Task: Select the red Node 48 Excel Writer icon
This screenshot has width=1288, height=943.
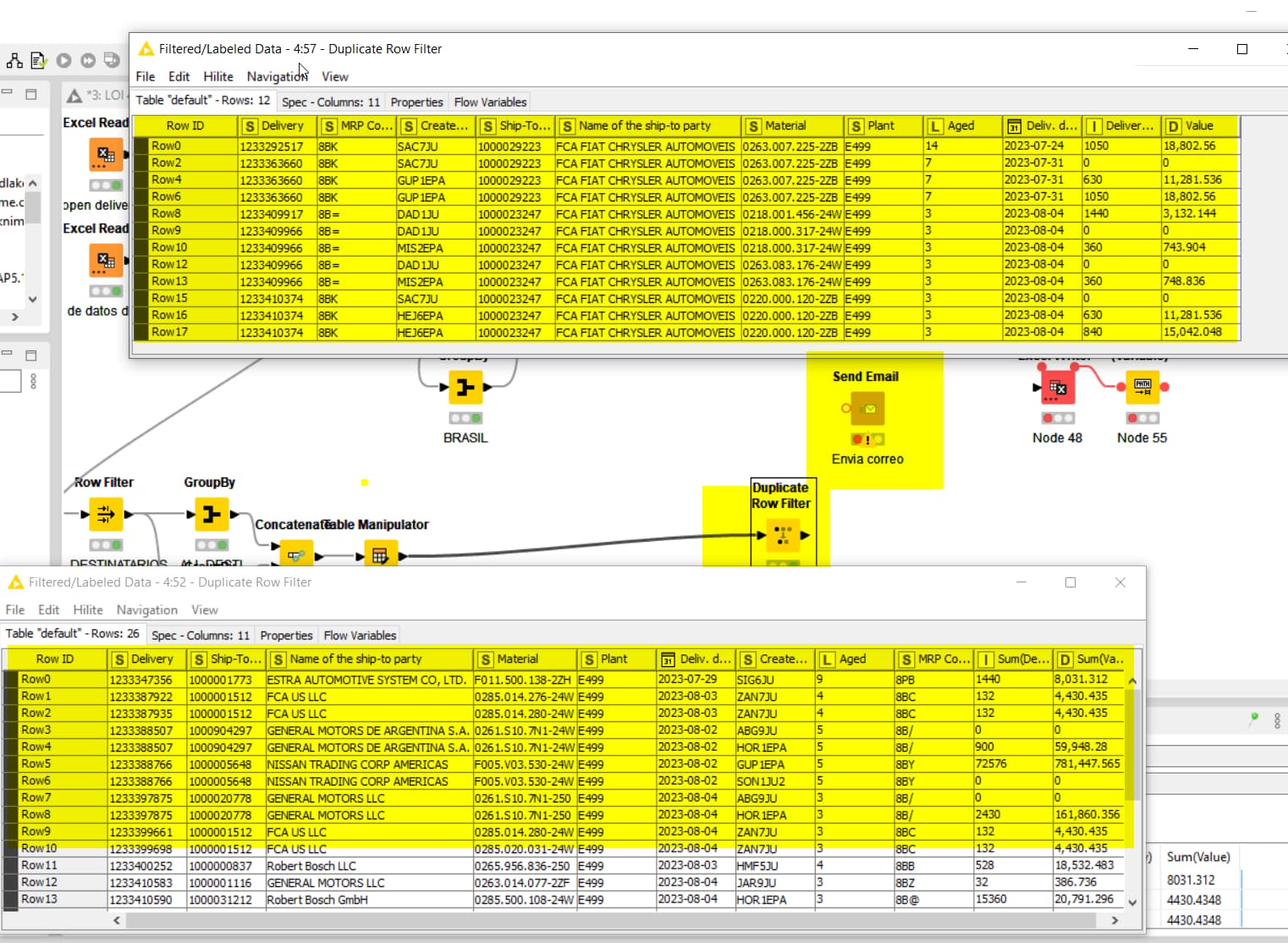Action: click(x=1057, y=387)
